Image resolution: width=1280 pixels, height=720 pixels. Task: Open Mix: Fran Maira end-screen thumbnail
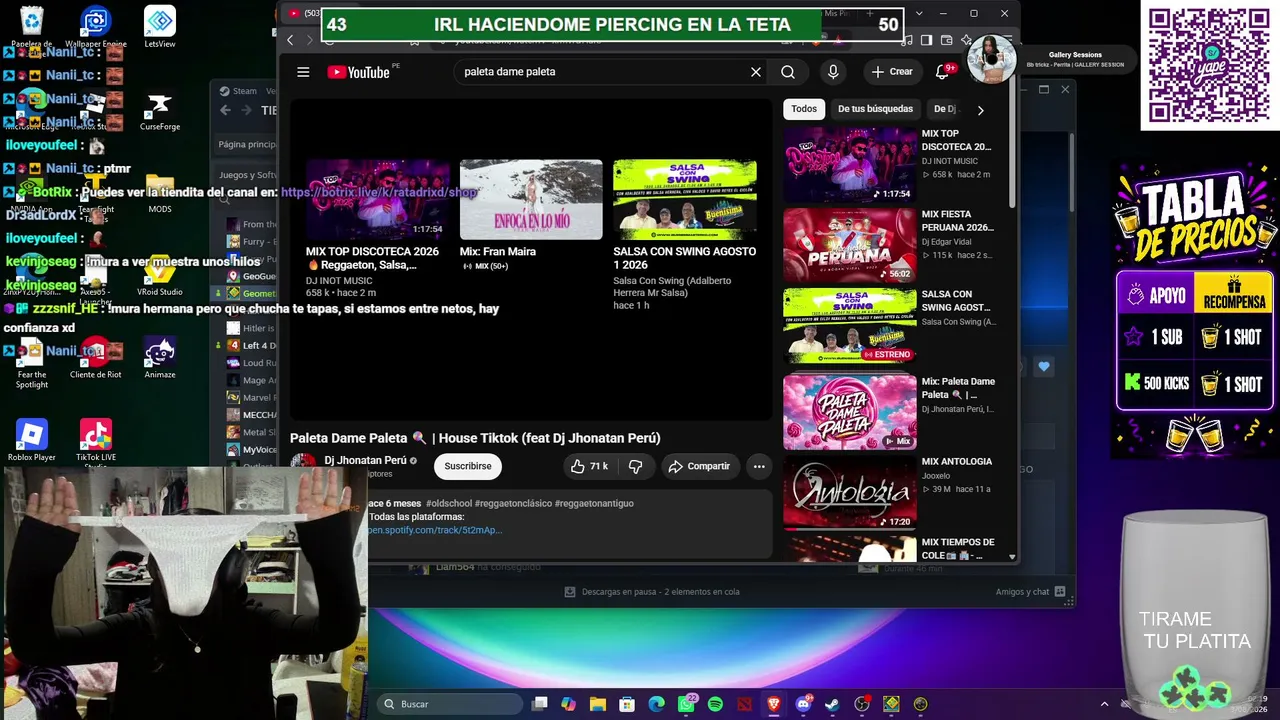tap(531, 199)
